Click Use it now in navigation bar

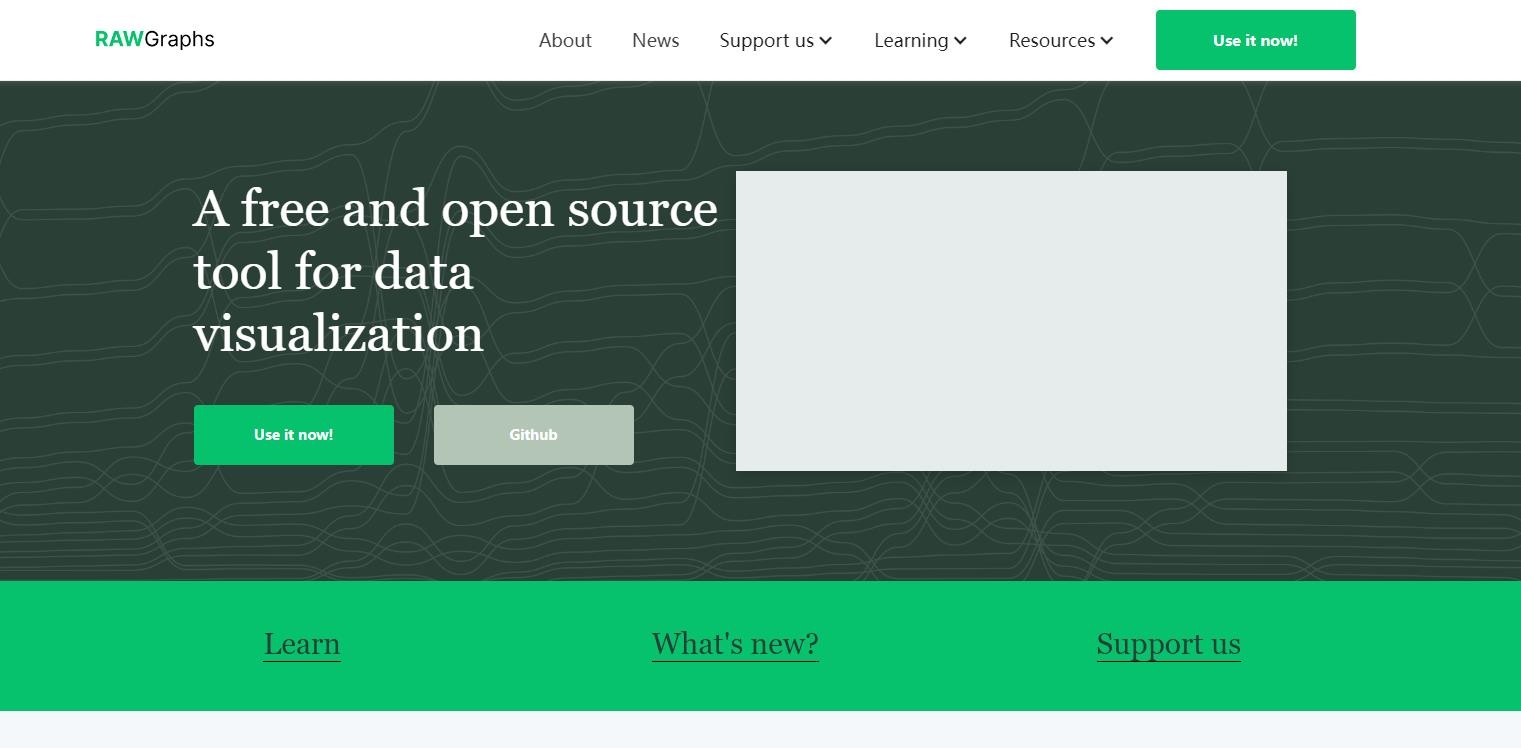pos(1256,40)
